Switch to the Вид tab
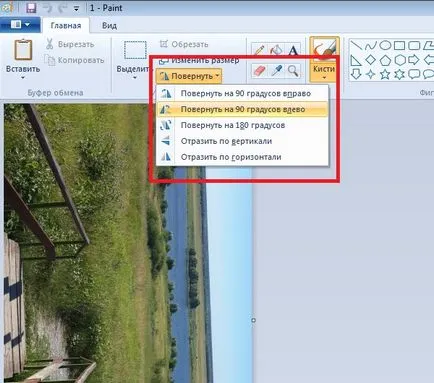This screenshot has height=383, width=434. click(x=109, y=26)
